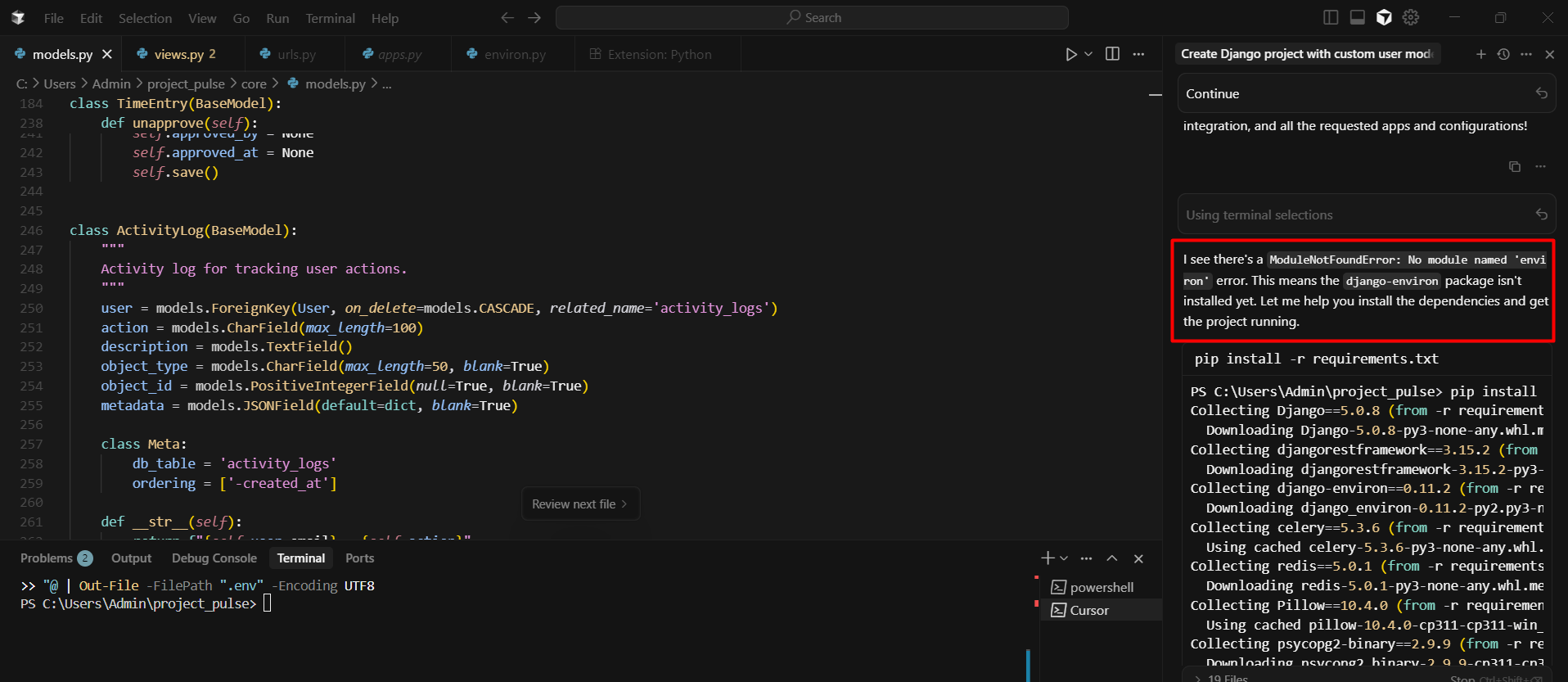
Task: Close the terminal panel
Action: pos(1138,558)
